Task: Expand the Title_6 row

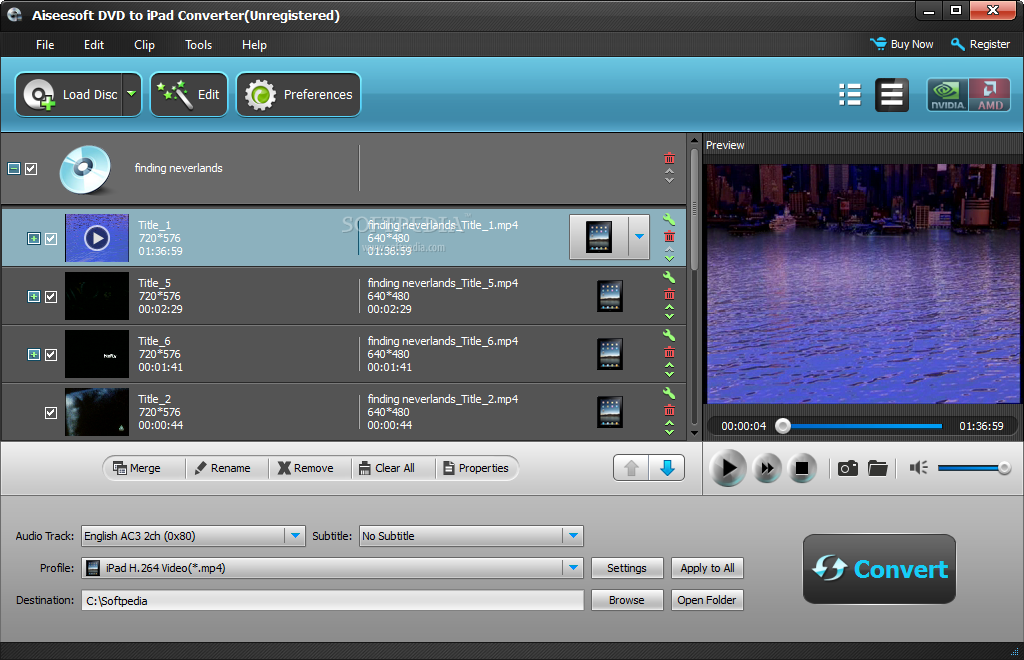Action: [x=34, y=355]
